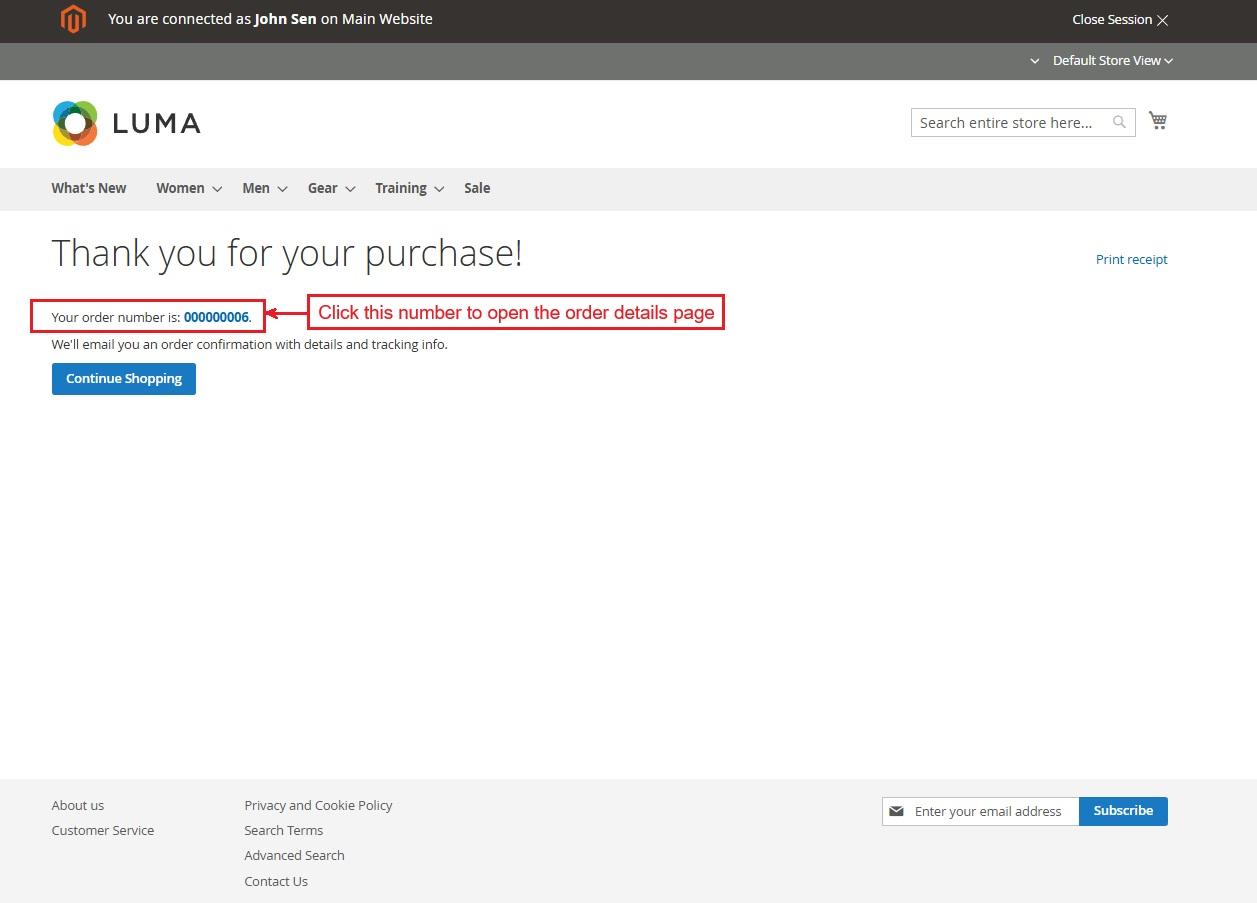
Task: Click the search magnifier icon
Action: coord(1119,122)
